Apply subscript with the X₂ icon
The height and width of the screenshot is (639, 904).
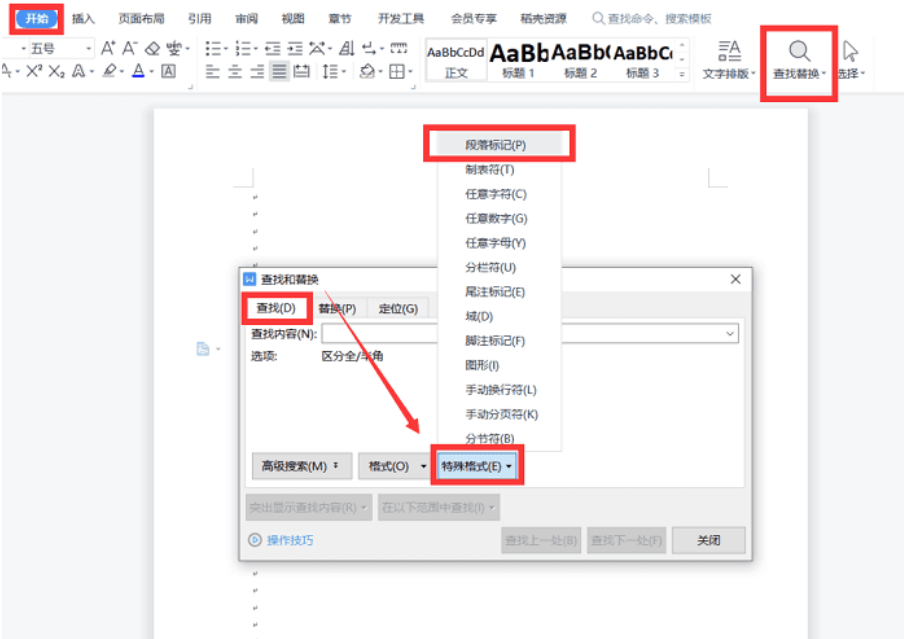(x=57, y=71)
